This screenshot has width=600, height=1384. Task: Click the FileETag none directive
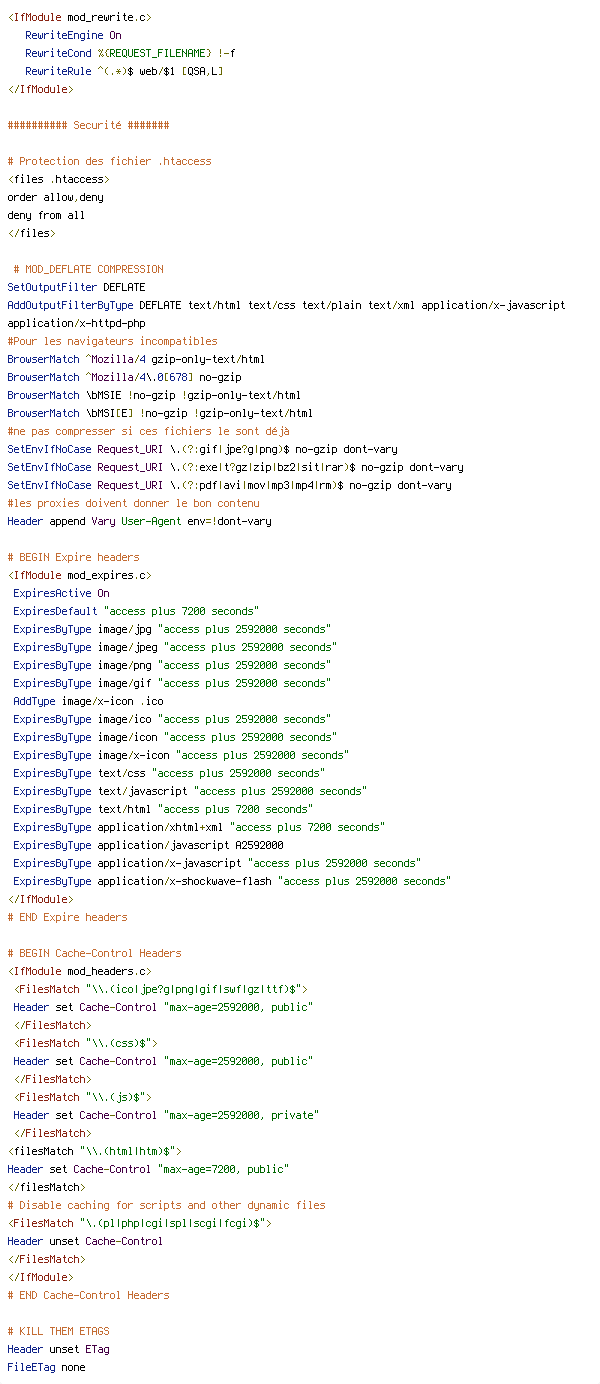pos(46,1367)
